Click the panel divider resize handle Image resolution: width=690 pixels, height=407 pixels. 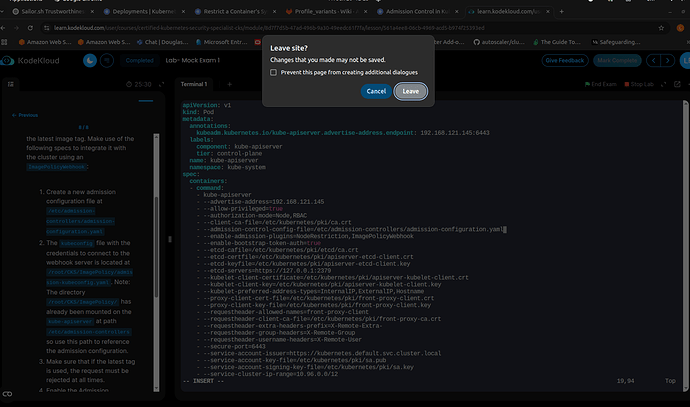(170, 239)
